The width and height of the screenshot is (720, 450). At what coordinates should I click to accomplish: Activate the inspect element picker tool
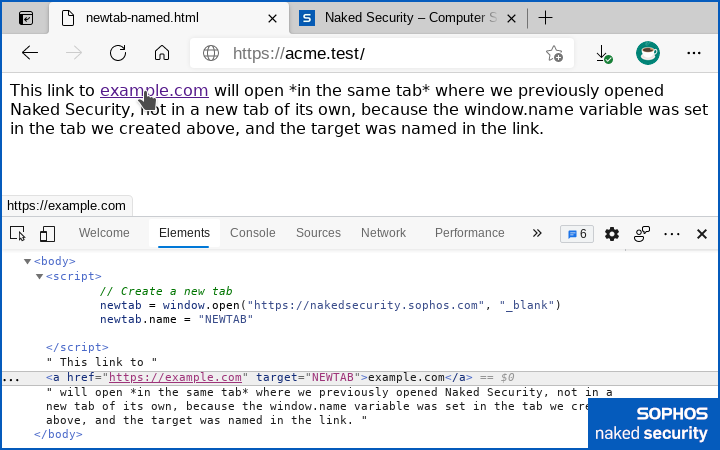(x=18, y=234)
